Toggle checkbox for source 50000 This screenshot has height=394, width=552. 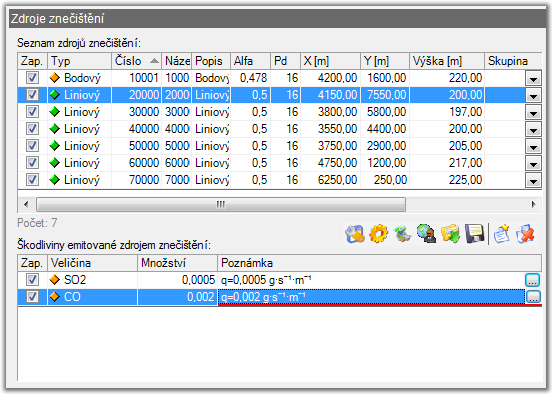32,145
